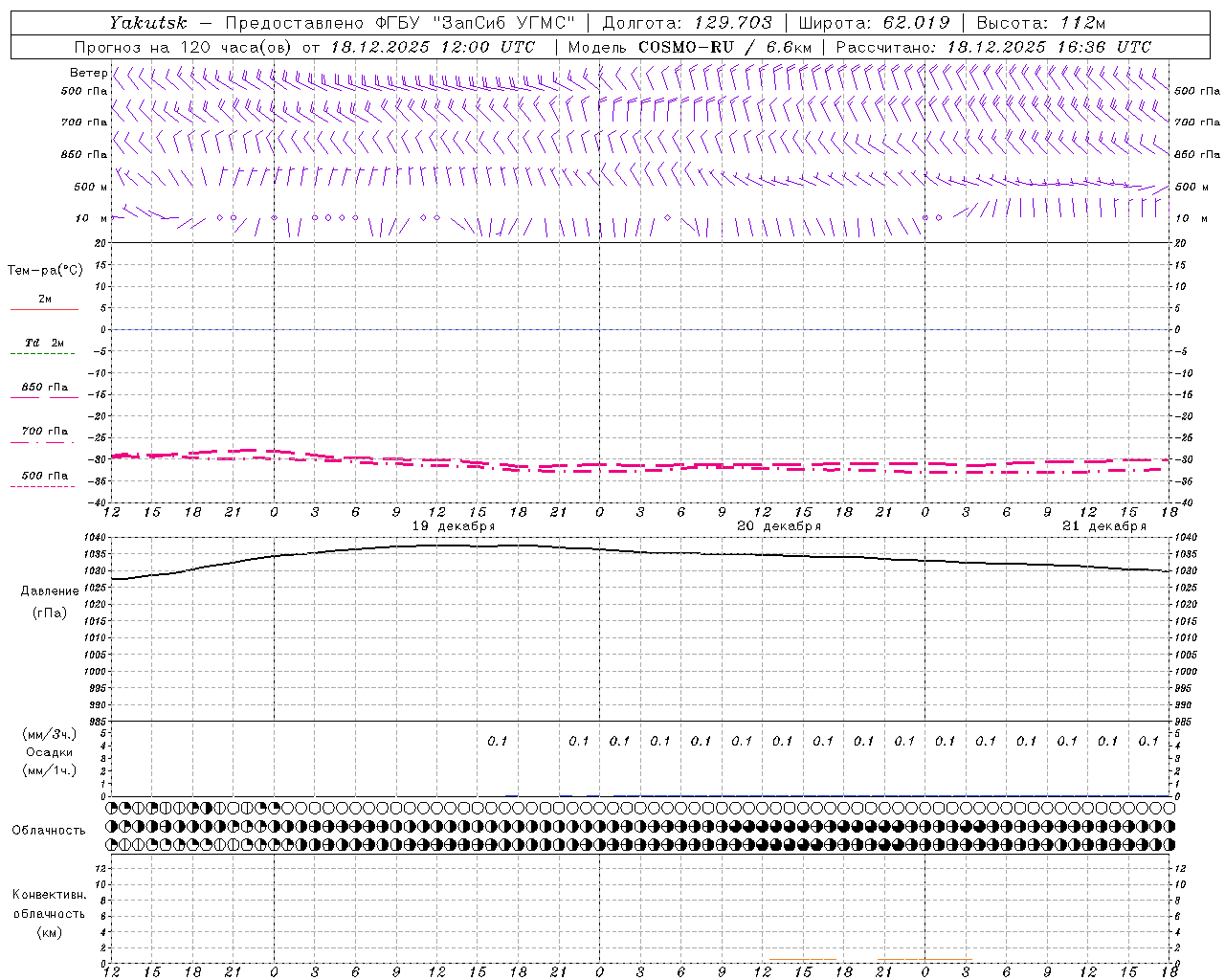Click the '(гПа)' unit under Давление
The width and height of the screenshot is (1225, 980).
pos(50,612)
